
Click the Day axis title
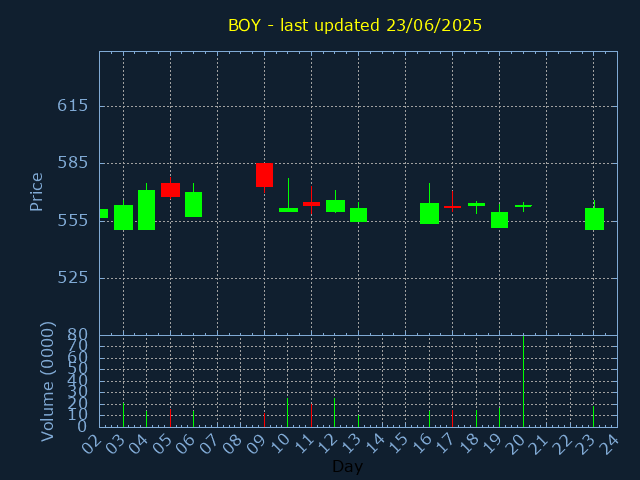[x=347, y=467]
